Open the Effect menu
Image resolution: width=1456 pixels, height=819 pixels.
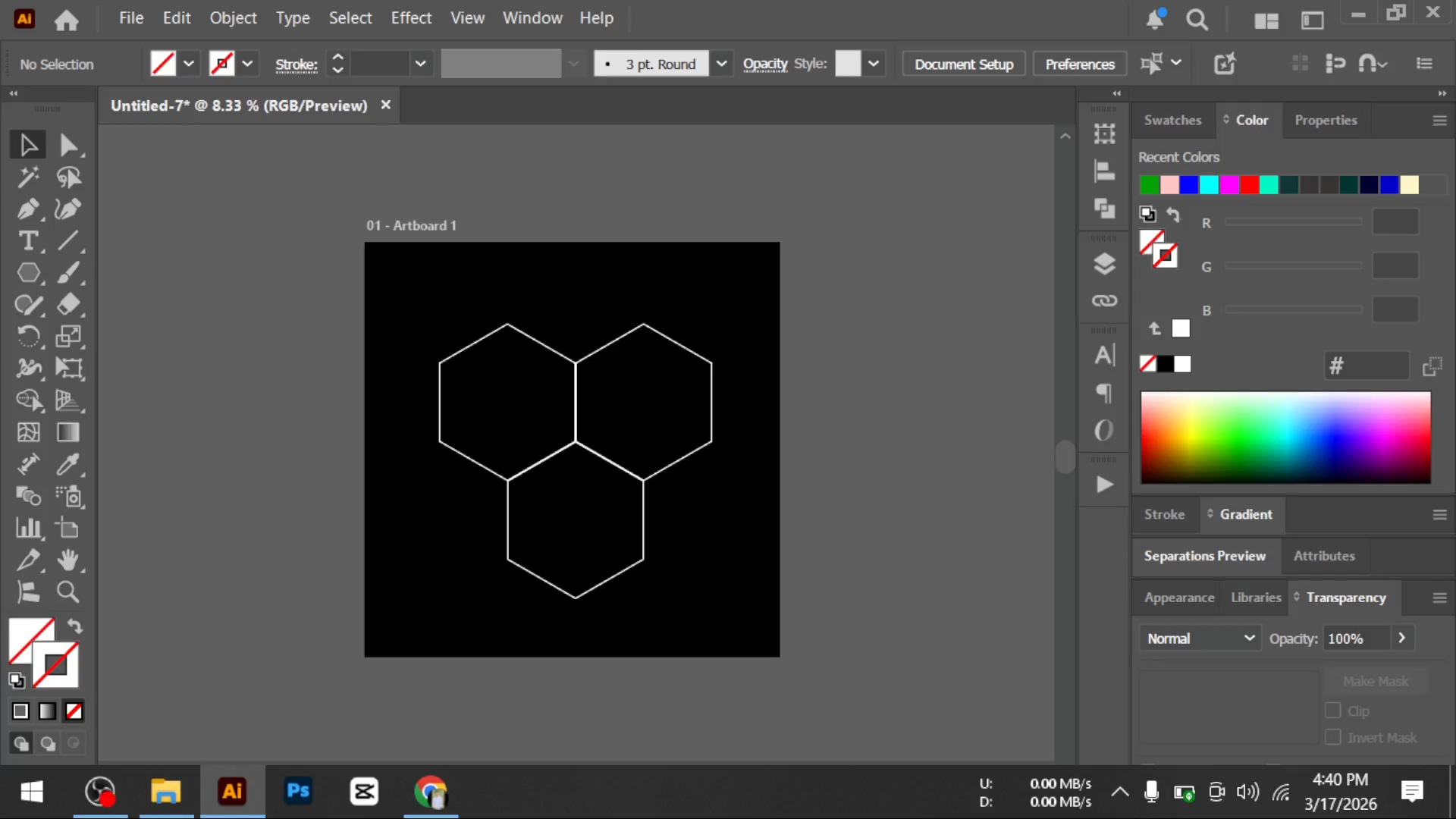[411, 18]
